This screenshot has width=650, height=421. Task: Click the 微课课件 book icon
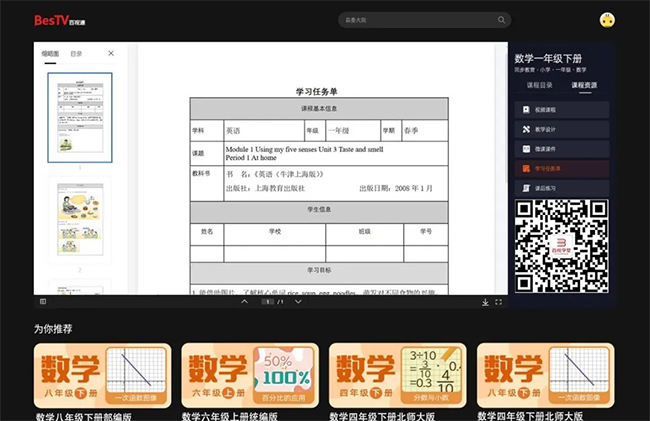point(526,149)
